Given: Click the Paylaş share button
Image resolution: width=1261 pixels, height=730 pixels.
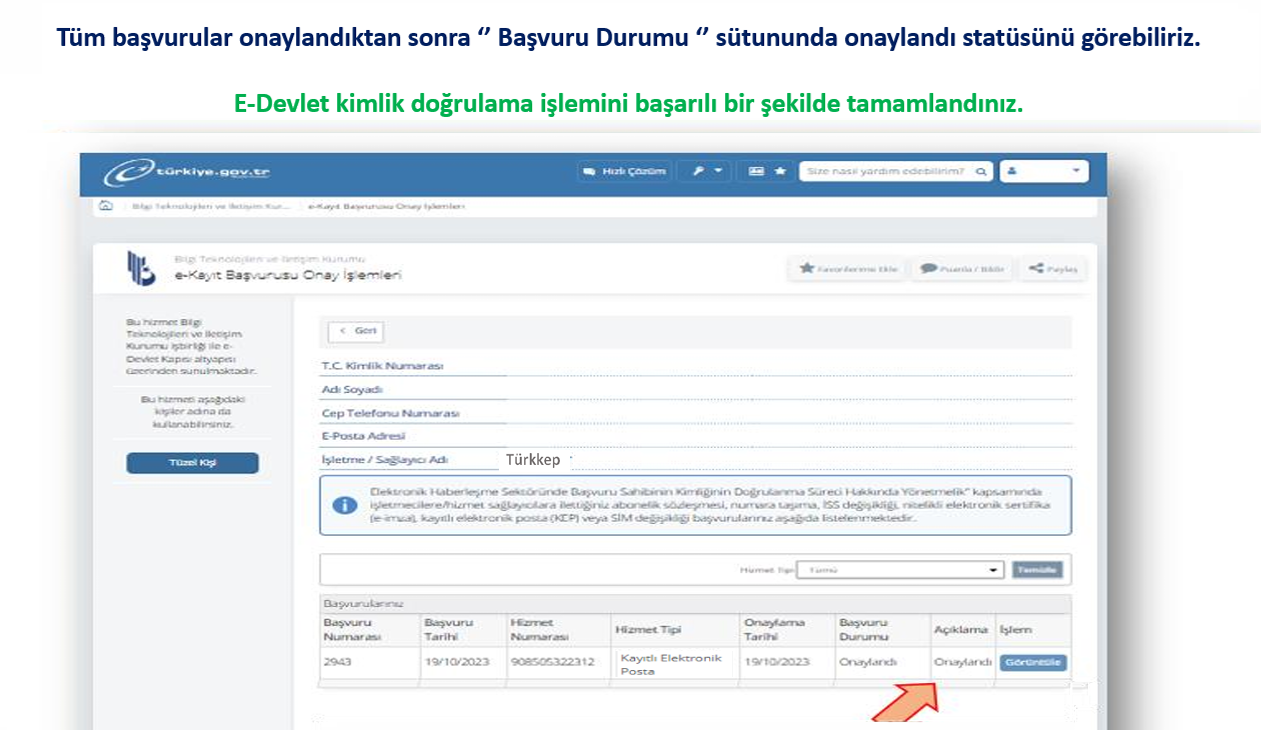Looking at the screenshot, I should coord(1052,269).
